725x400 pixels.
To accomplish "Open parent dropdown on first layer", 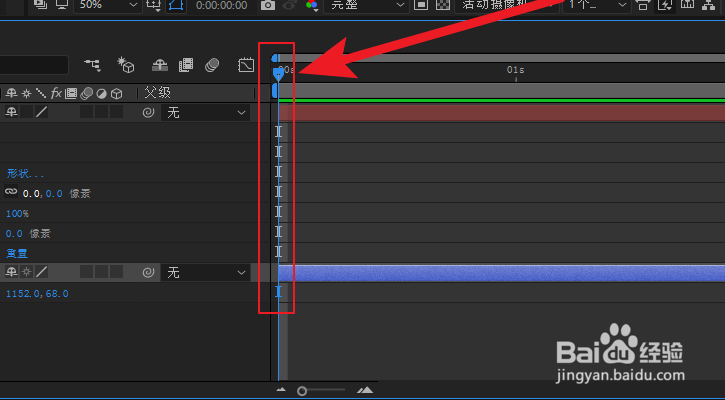I will coord(206,112).
